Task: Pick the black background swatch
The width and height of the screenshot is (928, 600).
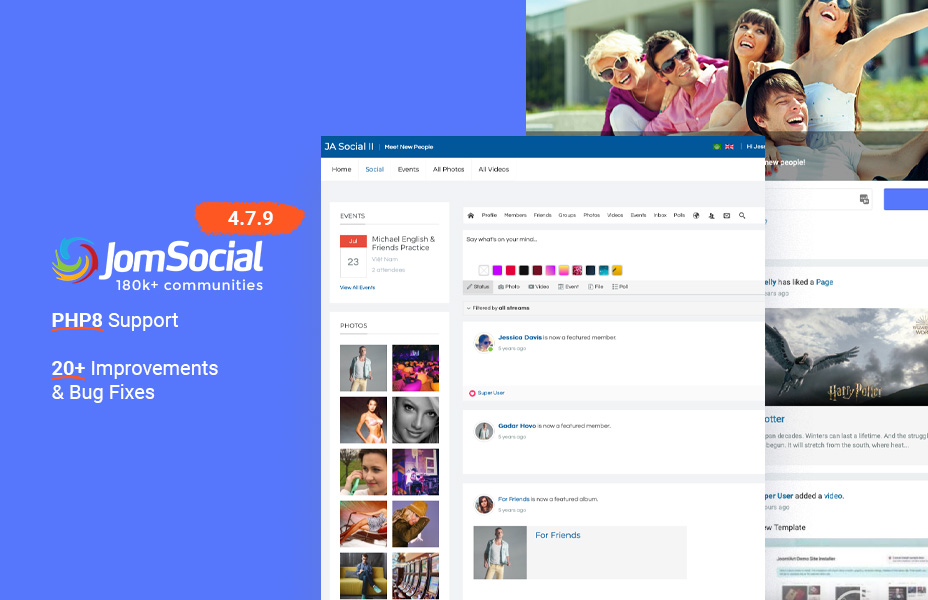Action: [x=524, y=270]
